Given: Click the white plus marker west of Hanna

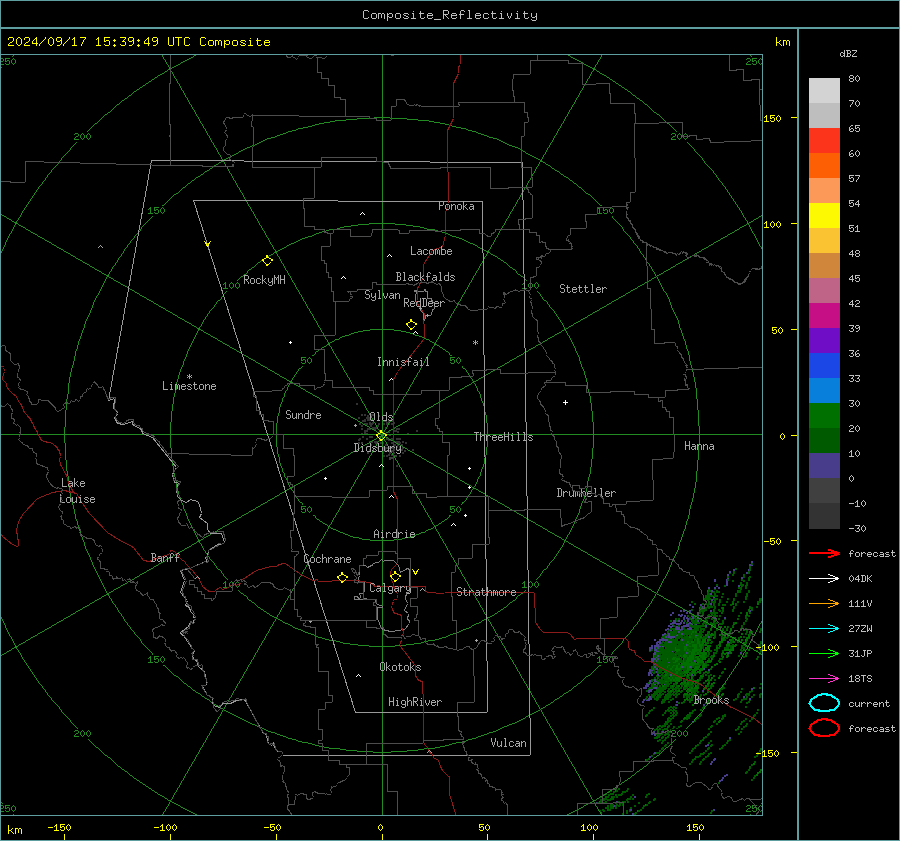Looking at the screenshot, I should coord(565,402).
